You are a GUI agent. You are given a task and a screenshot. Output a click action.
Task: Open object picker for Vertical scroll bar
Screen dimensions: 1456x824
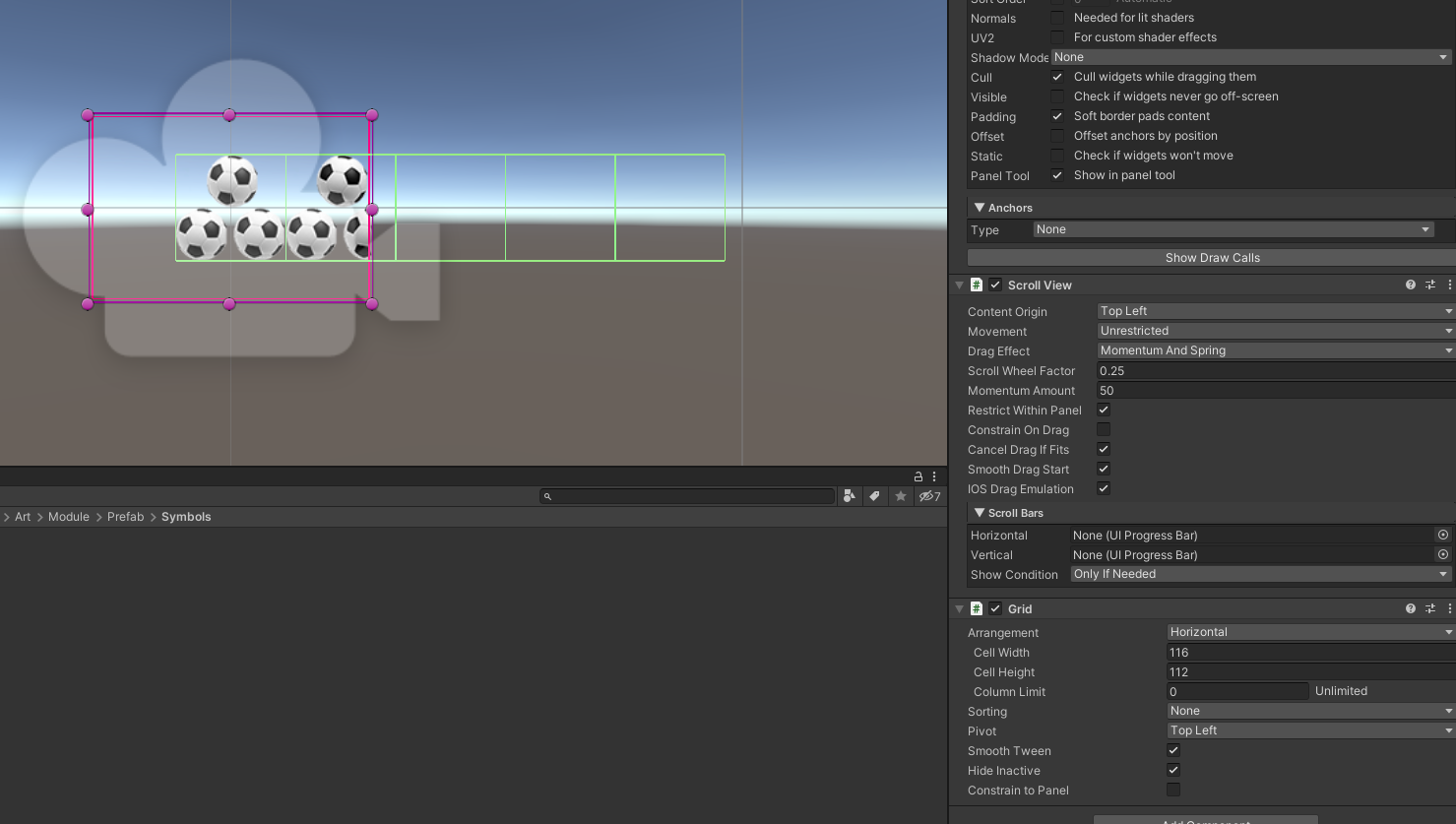[1443, 554]
